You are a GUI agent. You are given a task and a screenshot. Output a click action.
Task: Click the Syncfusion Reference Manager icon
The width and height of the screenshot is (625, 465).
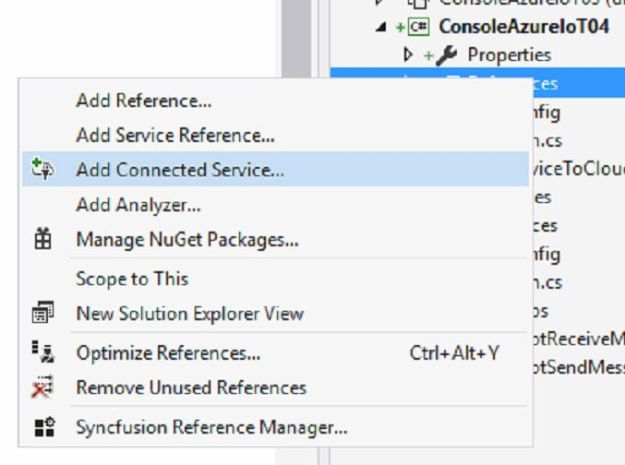coord(42,428)
